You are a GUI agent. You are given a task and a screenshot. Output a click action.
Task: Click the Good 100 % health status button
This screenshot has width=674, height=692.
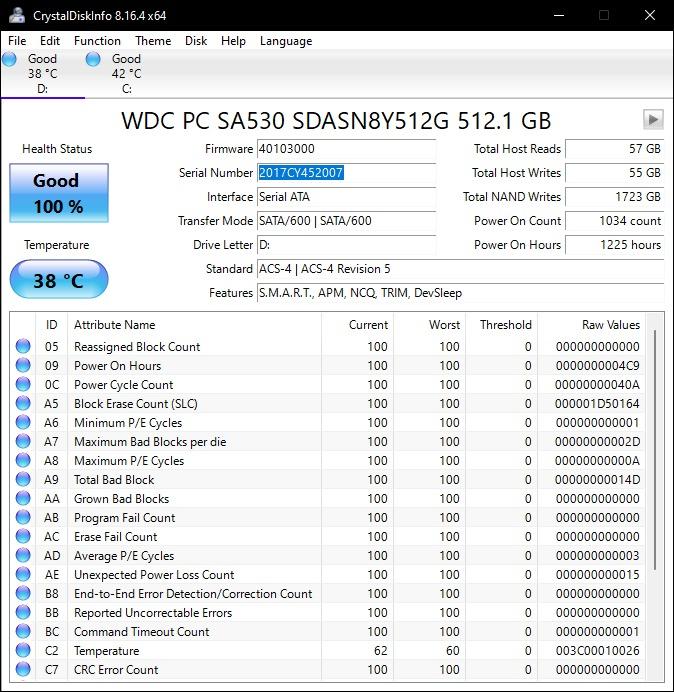[x=59, y=193]
